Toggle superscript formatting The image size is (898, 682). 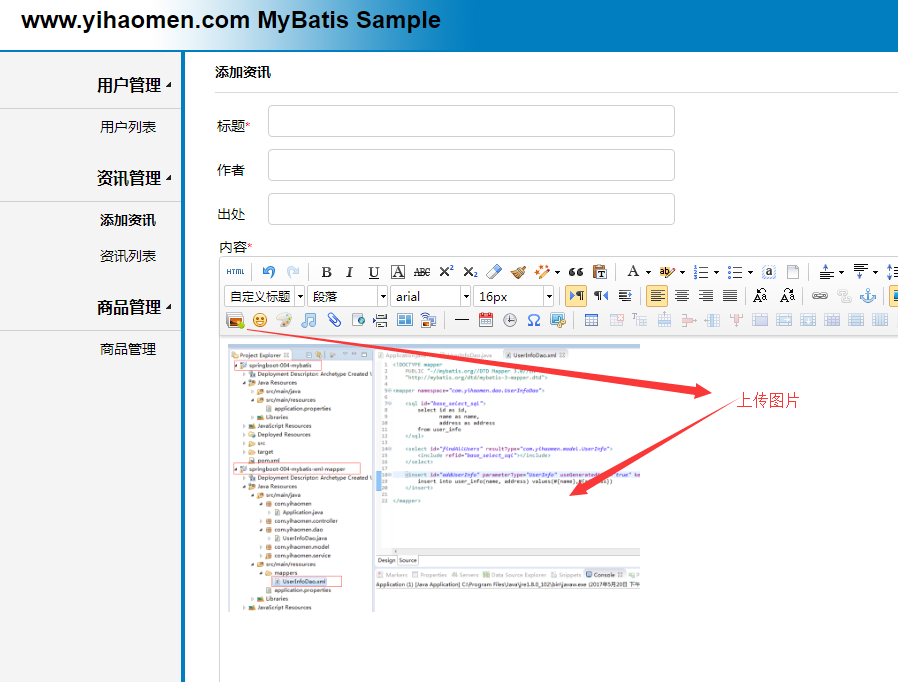446,272
